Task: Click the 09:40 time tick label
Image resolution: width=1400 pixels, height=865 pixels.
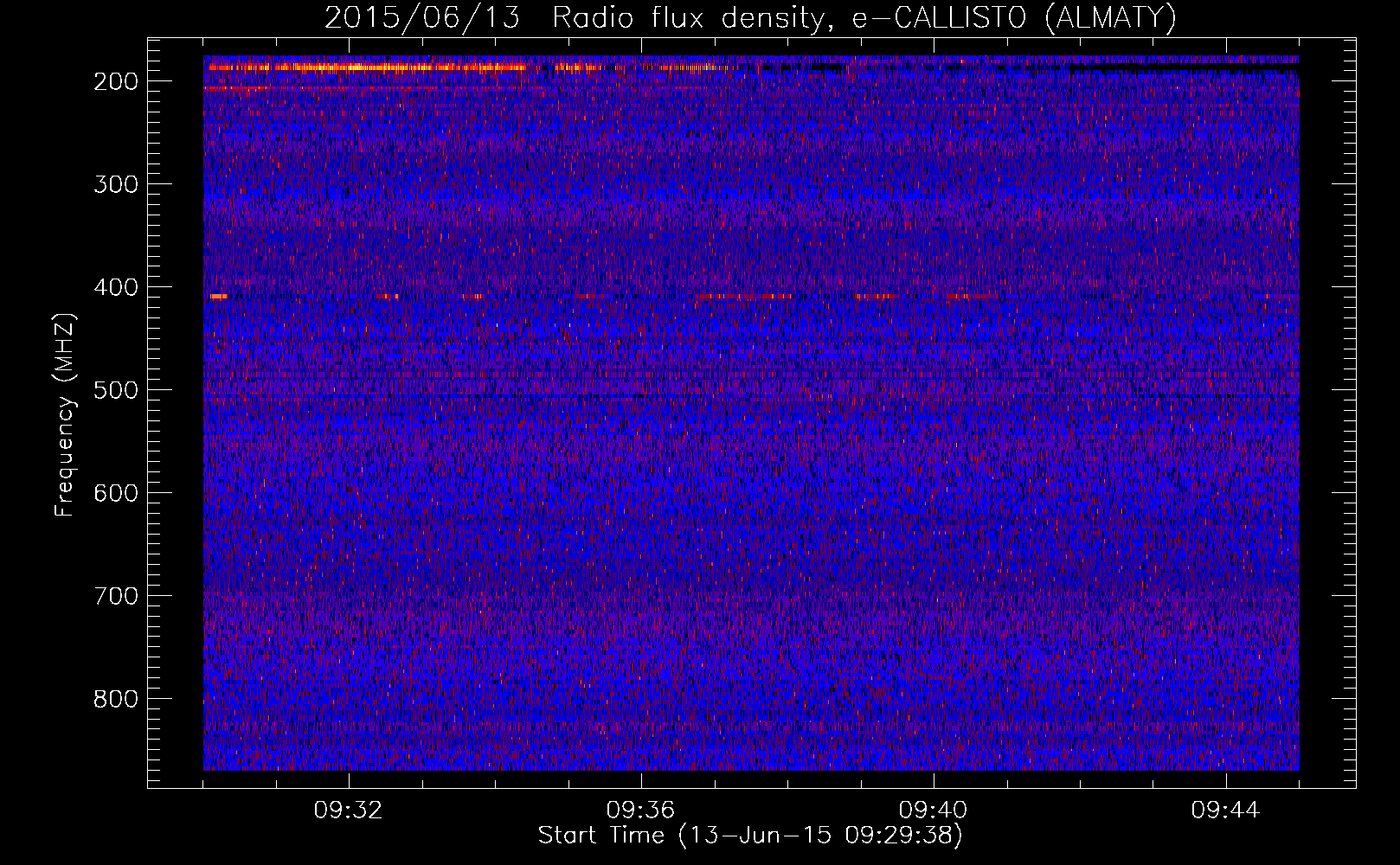Action: pyautogui.click(x=934, y=811)
